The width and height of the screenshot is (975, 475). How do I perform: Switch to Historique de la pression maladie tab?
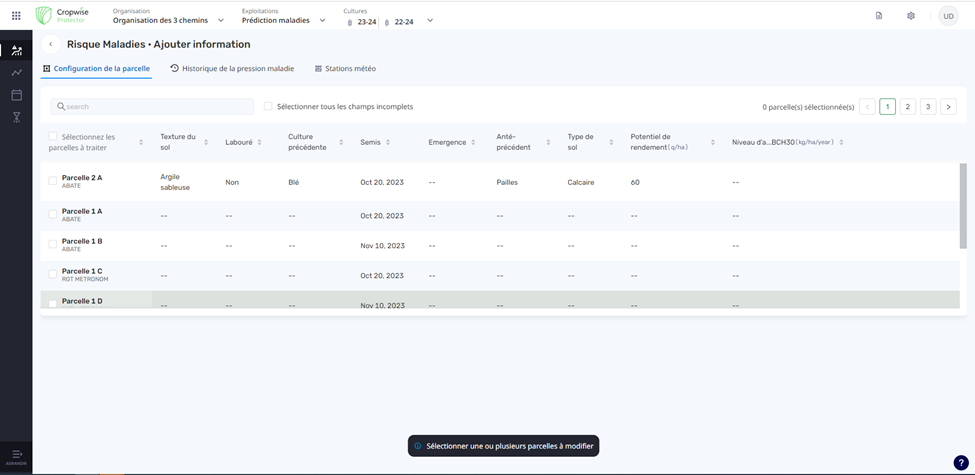point(232,69)
